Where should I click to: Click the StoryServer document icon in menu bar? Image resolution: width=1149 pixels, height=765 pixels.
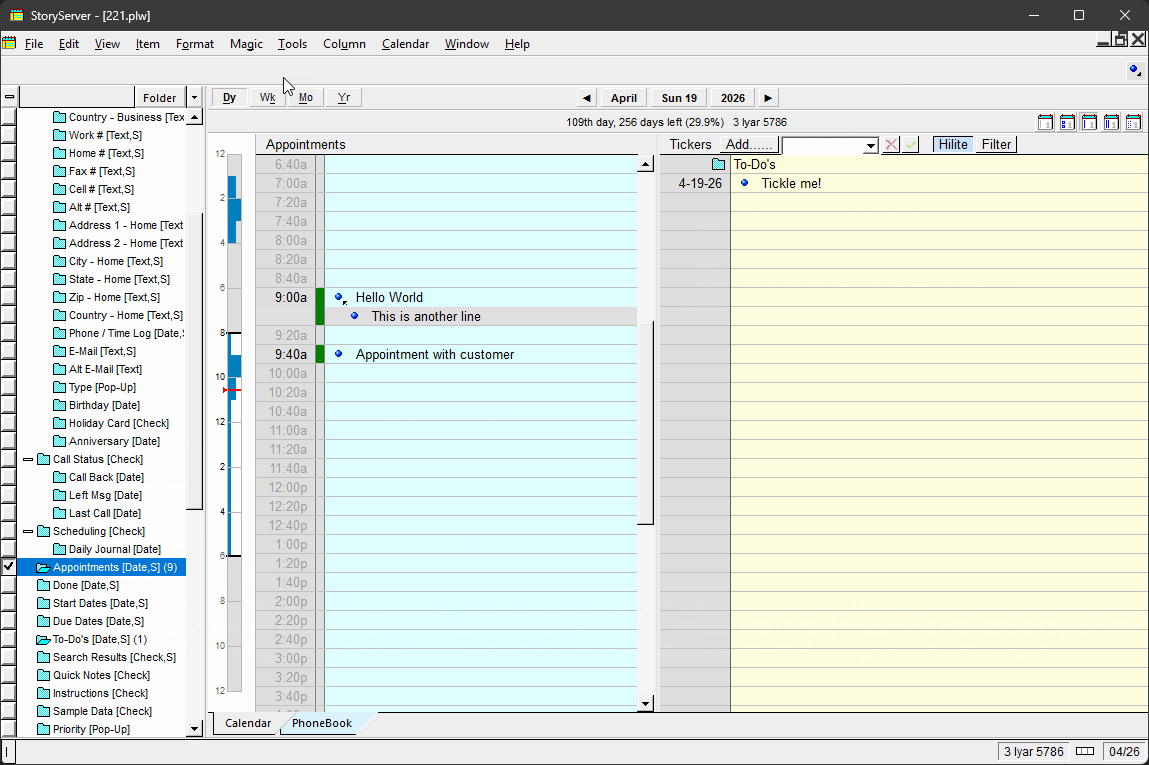coord(10,43)
